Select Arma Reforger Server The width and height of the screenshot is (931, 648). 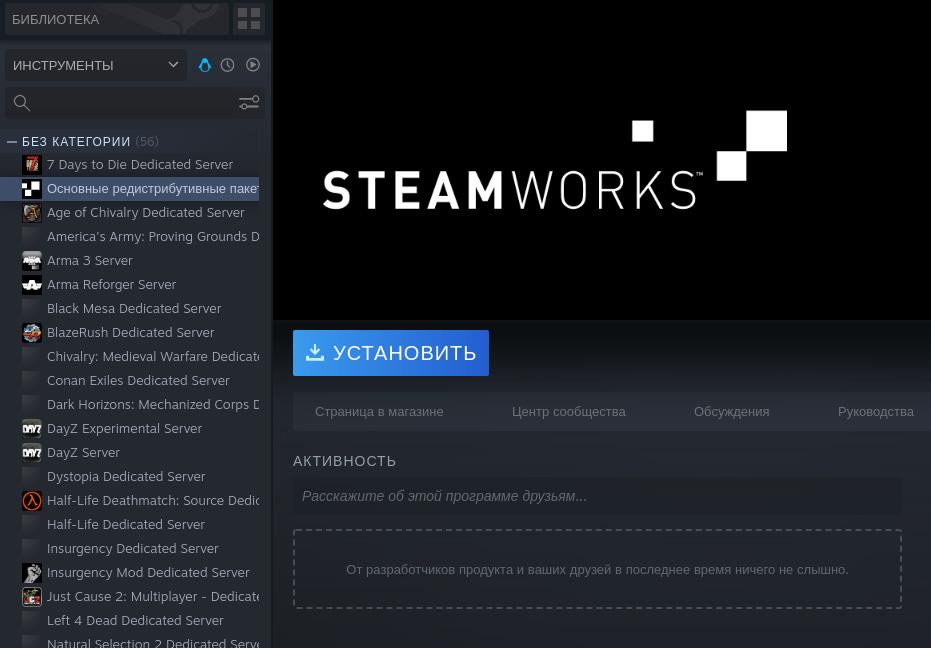coord(112,285)
